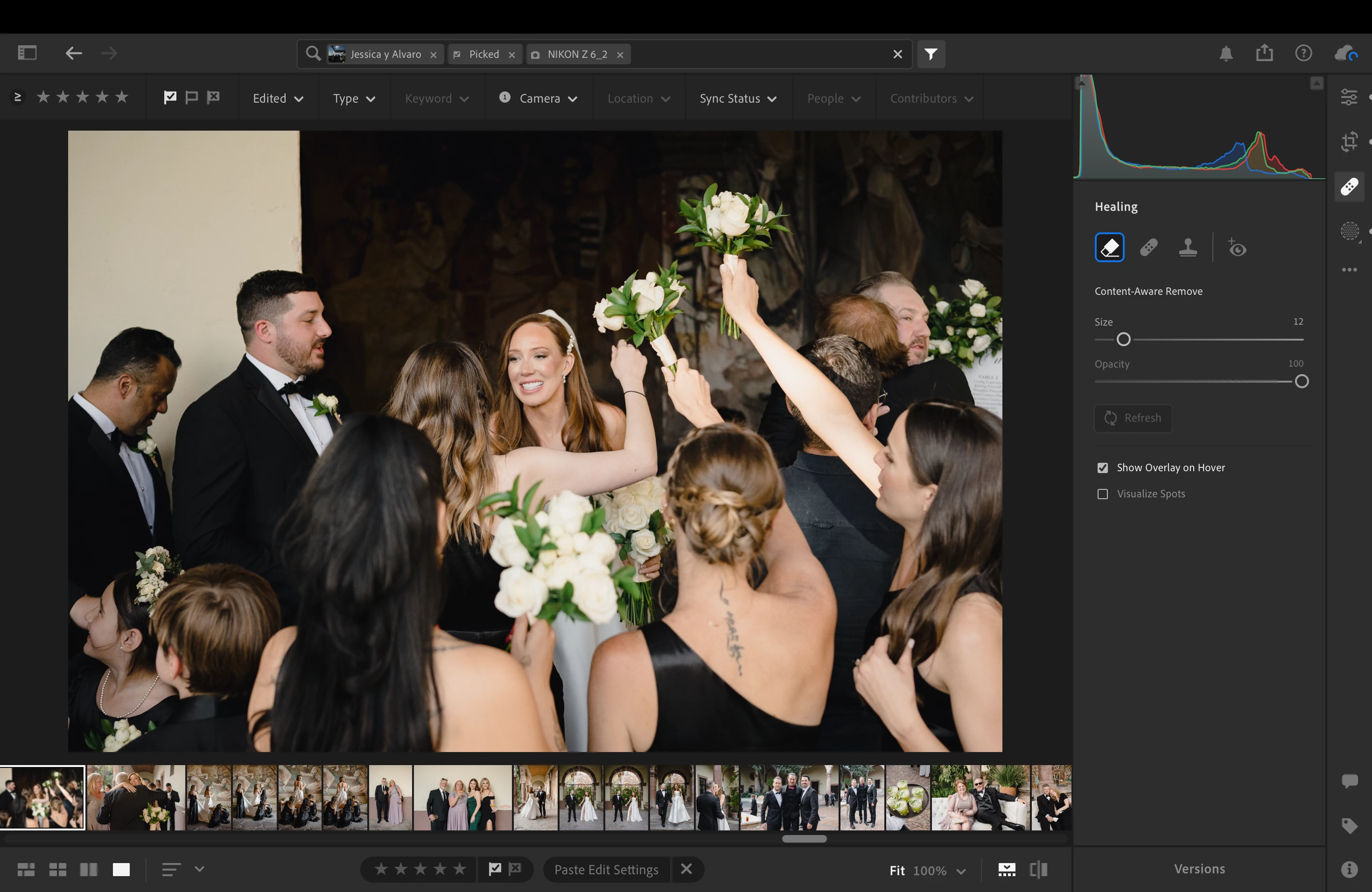Toggle the Rejected flag filter
Image resolution: width=1372 pixels, height=892 pixels.
pos(213,97)
